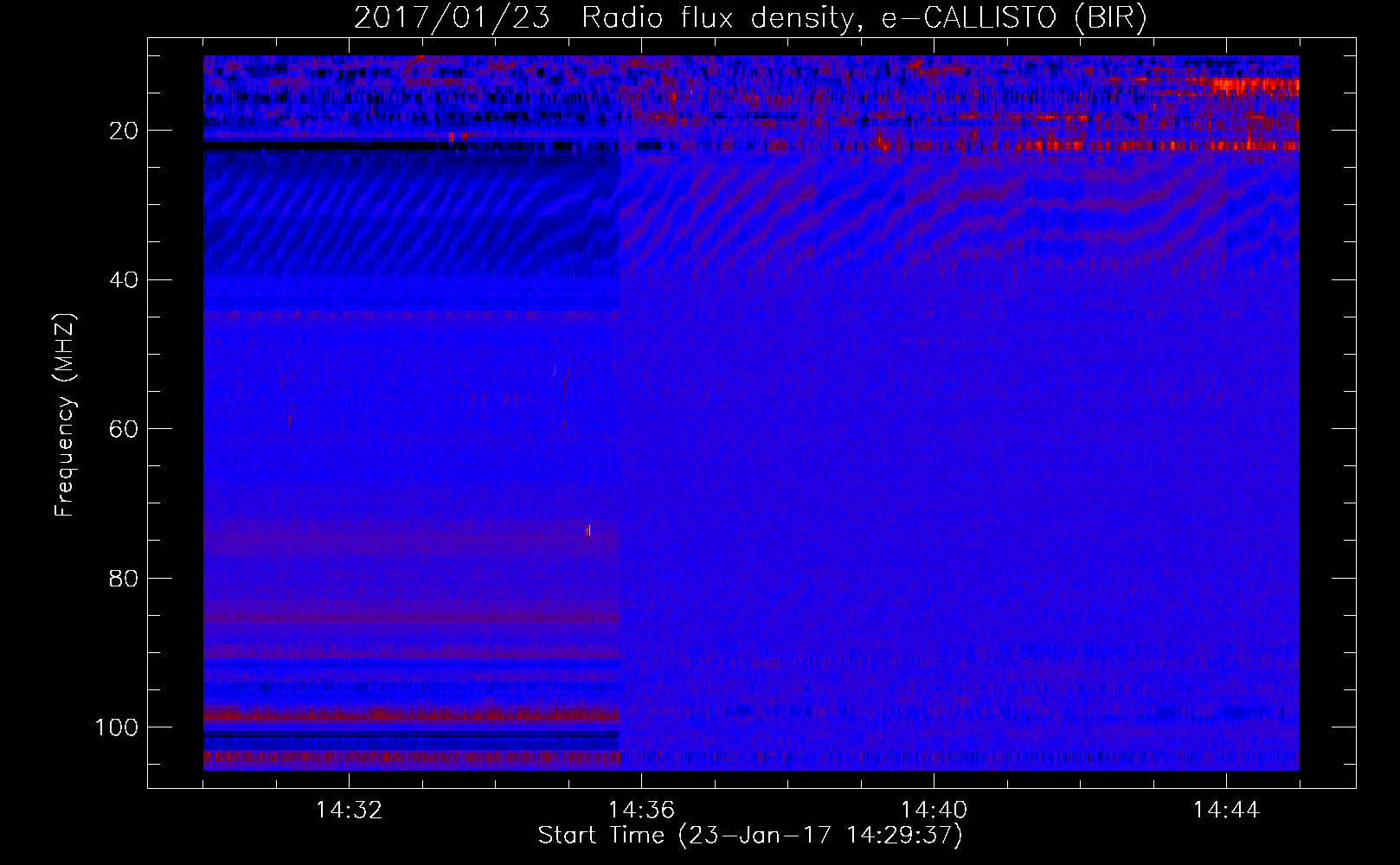Click the 80 MHz frequency tick label
Viewport: 1400px width, 865px height.
coord(125,578)
